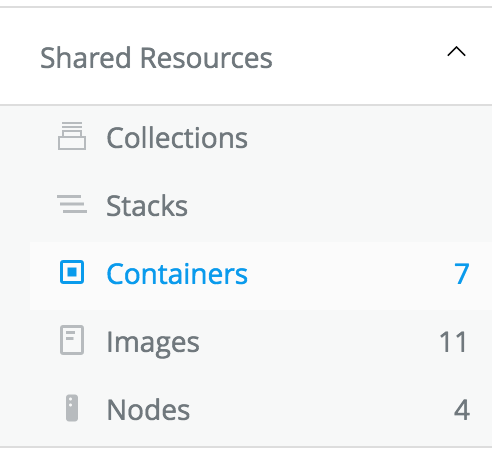Collapse the Shared Resources section with chevron
This screenshot has height=450, width=492.
click(x=456, y=52)
